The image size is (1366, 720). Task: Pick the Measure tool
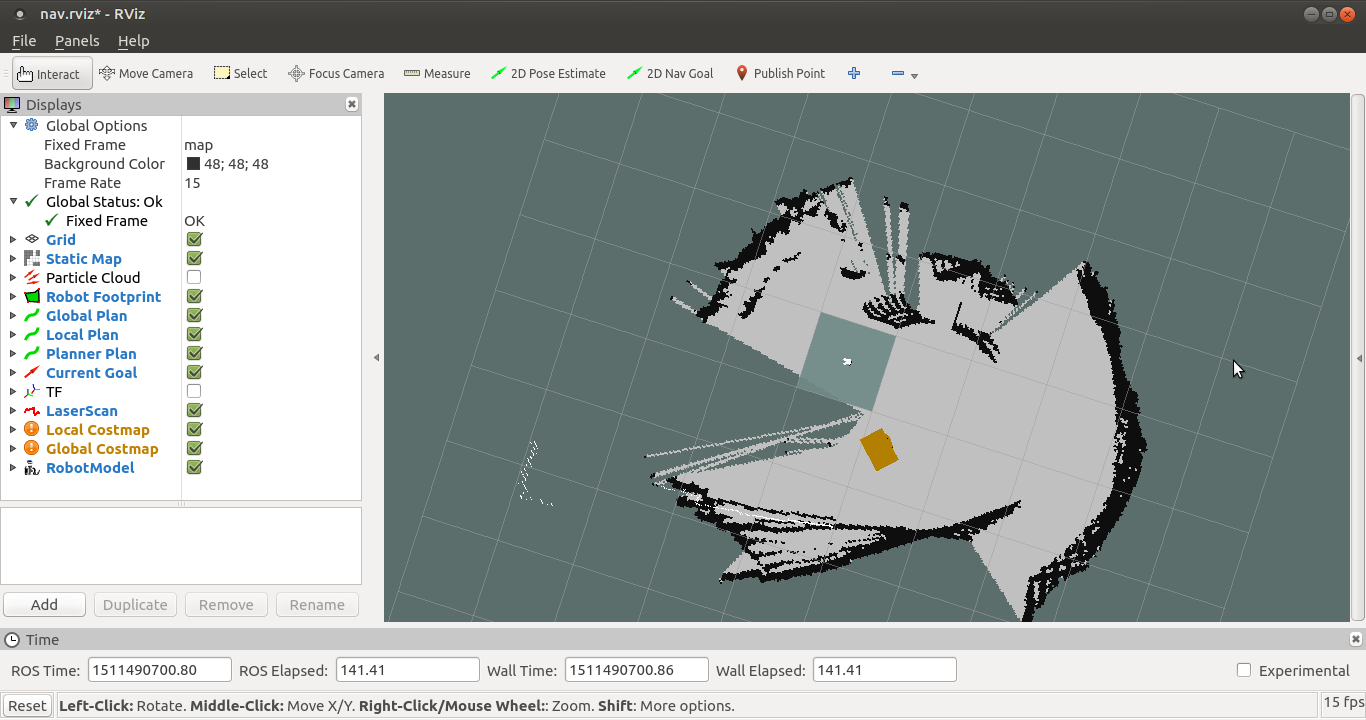437,73
